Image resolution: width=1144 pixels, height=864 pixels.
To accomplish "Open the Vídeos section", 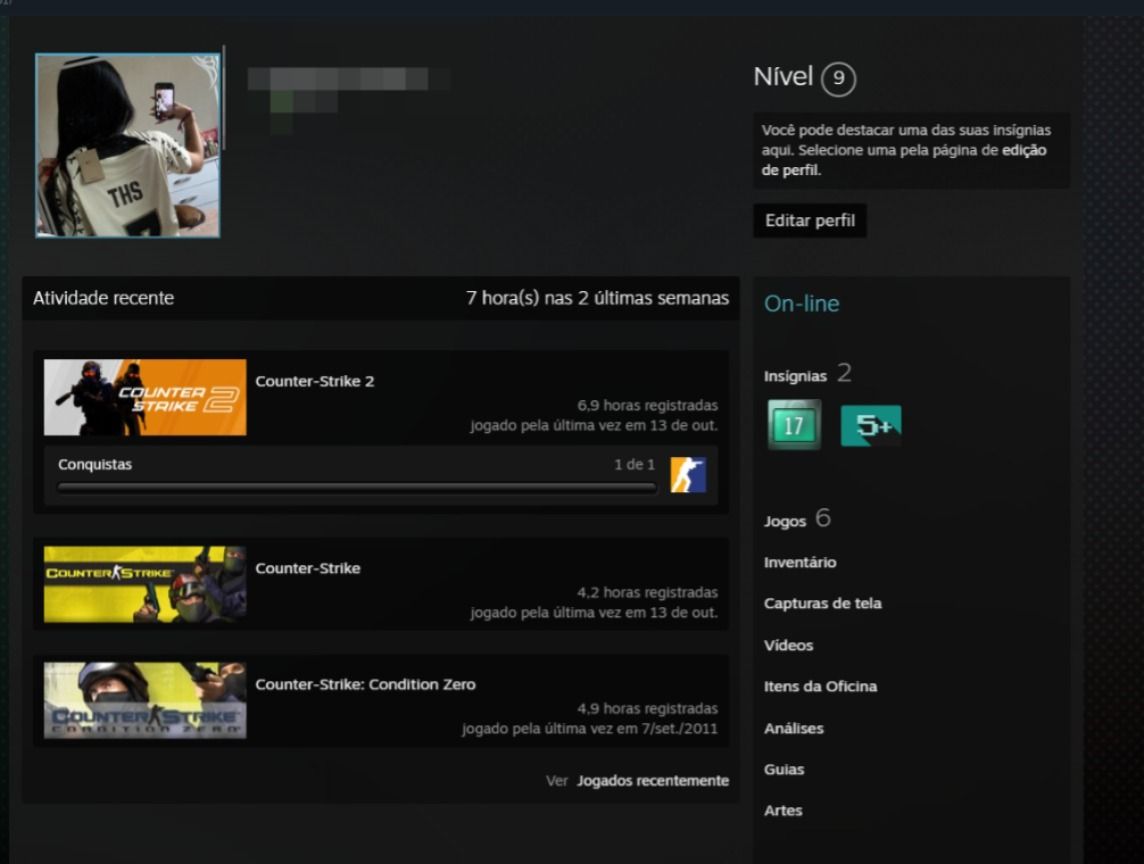I will 788,645.
